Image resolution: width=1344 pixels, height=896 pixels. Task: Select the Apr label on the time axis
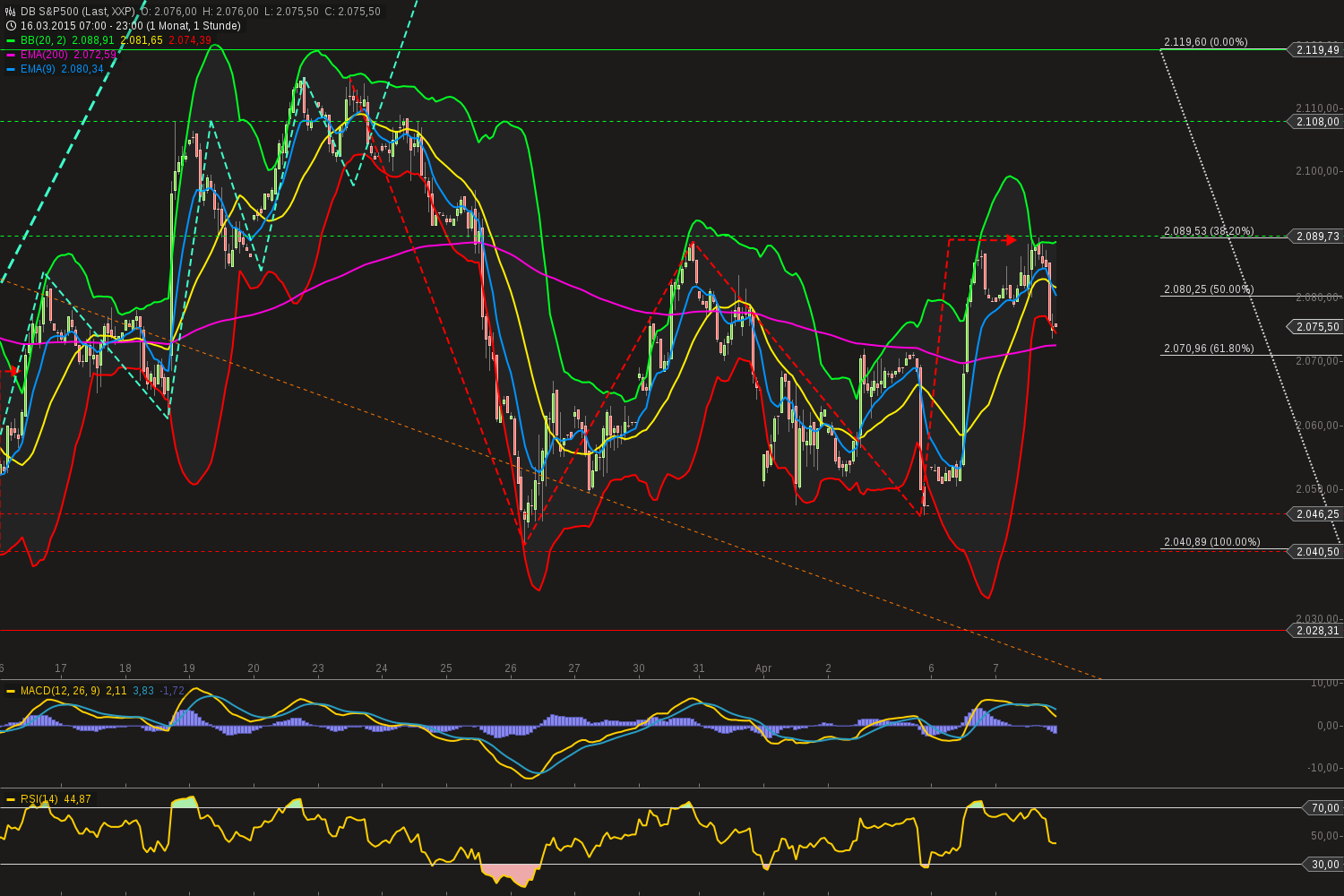pyautogui.click(x=763, y=668)
